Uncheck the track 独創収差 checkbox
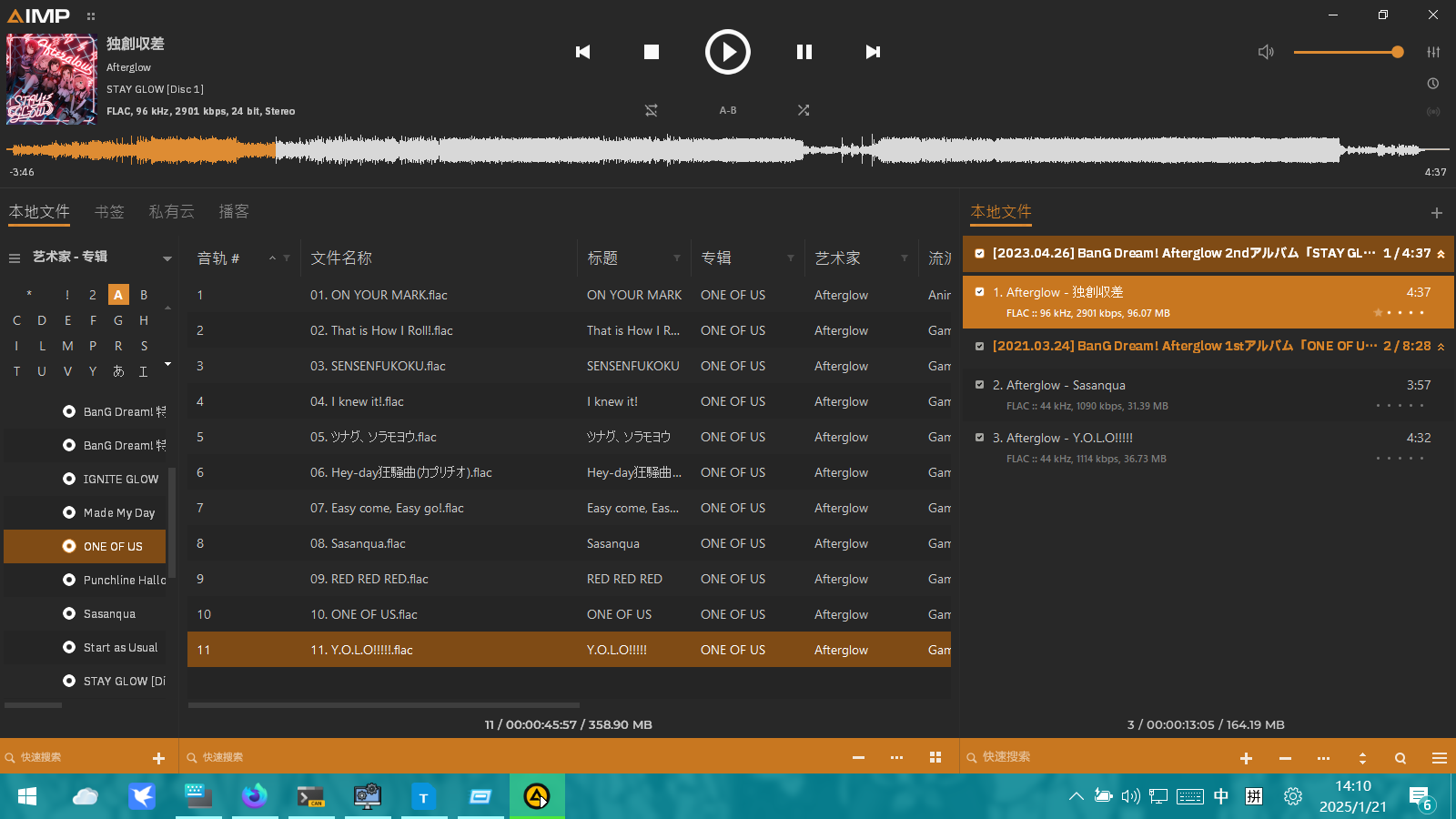This screenshot has width=1456, height=819. [x=979, y=292]
